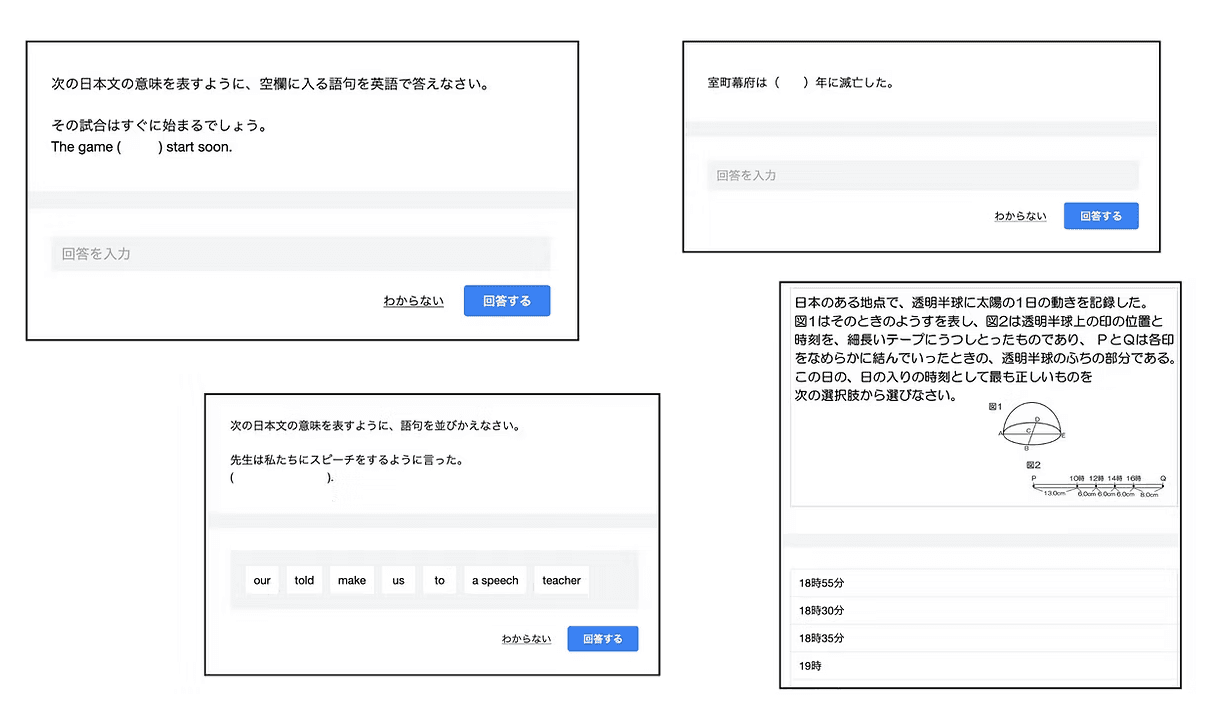Select the word chip 'us'

tap(397, 580)
